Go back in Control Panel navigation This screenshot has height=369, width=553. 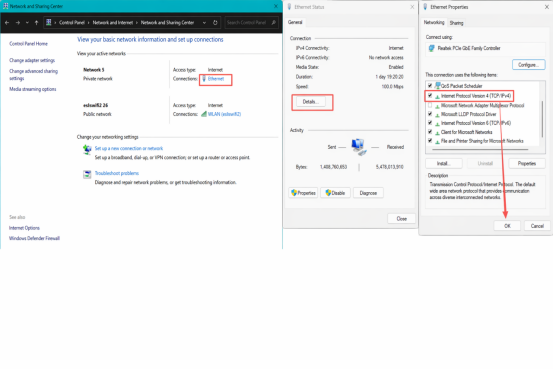coord(7,23)
